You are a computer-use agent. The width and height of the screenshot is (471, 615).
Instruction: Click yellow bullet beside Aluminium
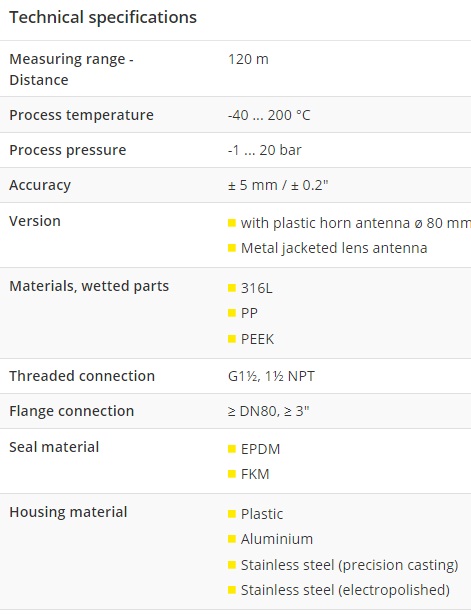click(231, 539)
